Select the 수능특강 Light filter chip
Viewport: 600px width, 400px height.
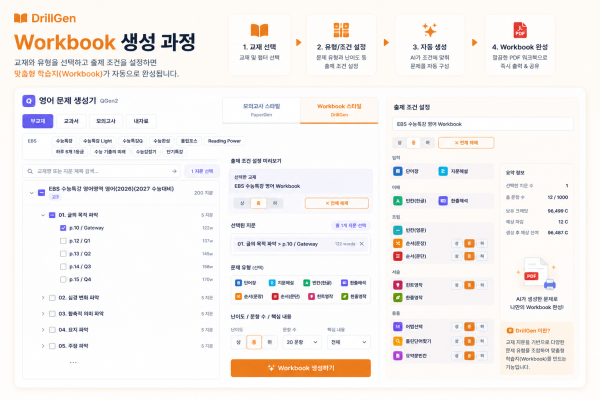[x=98, y=141]
